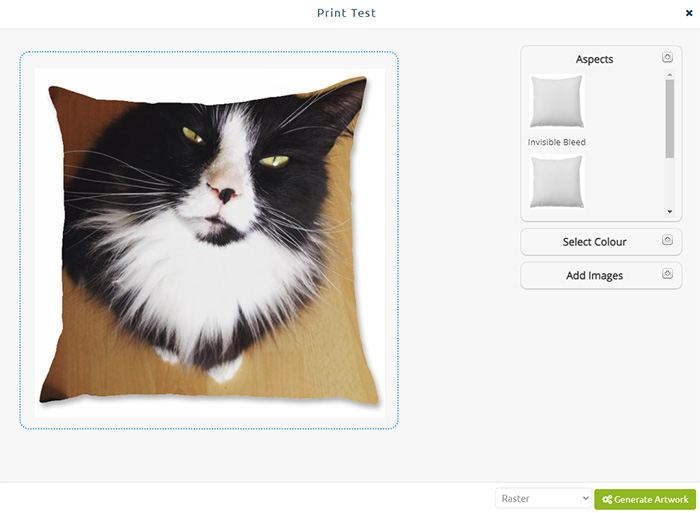This screenshot has height=513, width=700.
Task: Open the Raster output type dropdown
Action: tap(543, 498)
